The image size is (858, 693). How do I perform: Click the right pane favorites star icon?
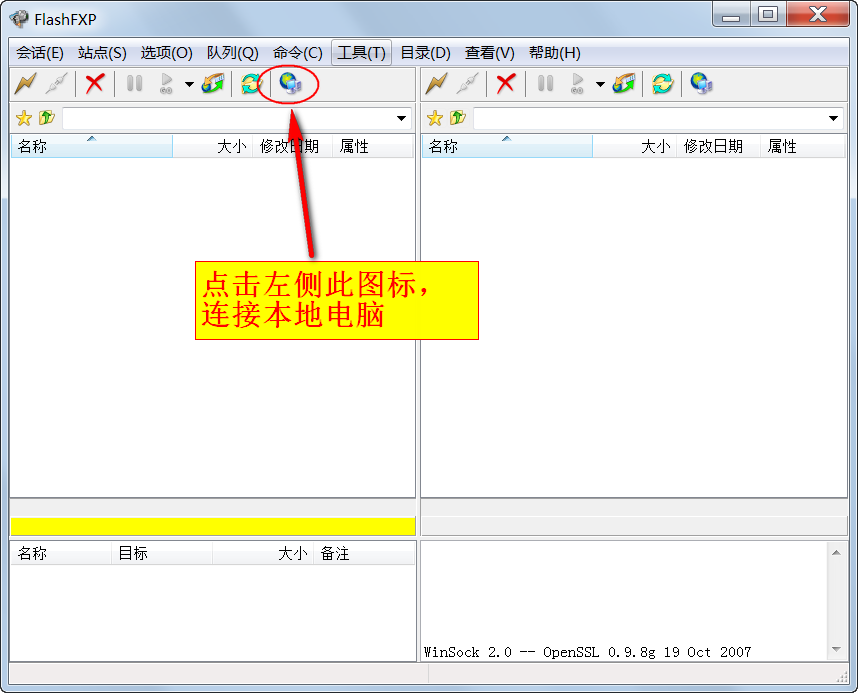click(x=435, y=118)
